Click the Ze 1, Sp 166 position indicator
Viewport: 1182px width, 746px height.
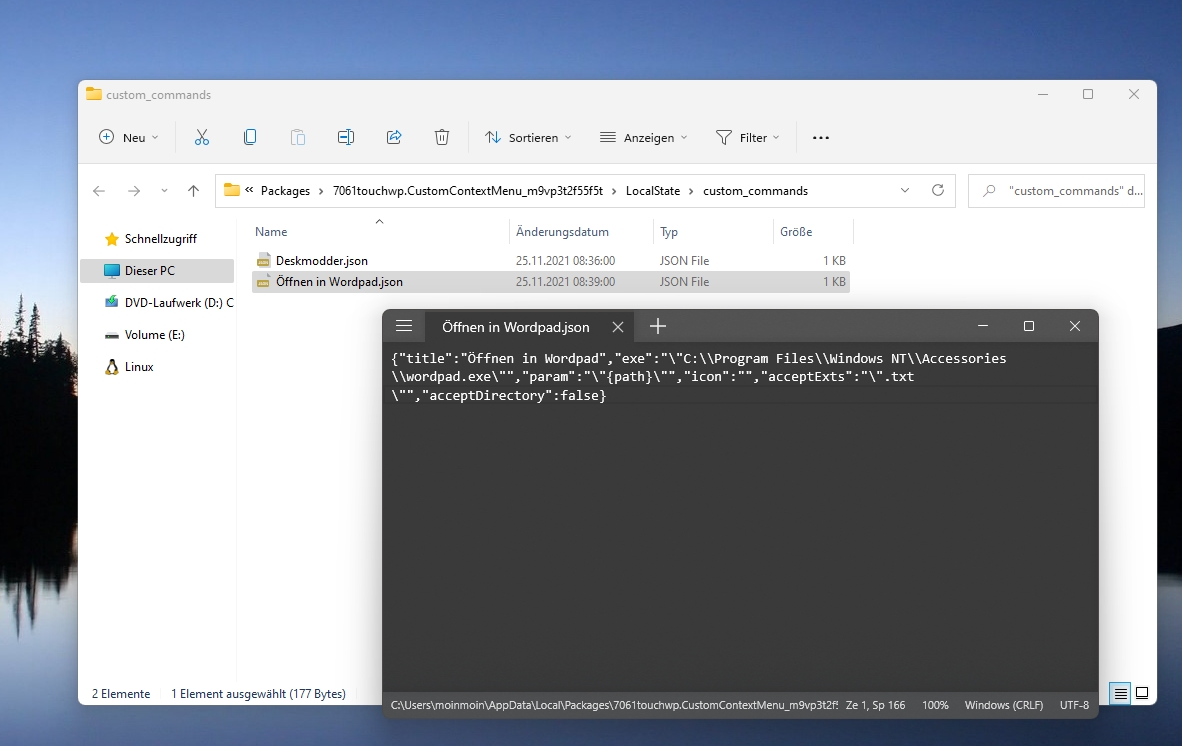(x=875, y=705)
